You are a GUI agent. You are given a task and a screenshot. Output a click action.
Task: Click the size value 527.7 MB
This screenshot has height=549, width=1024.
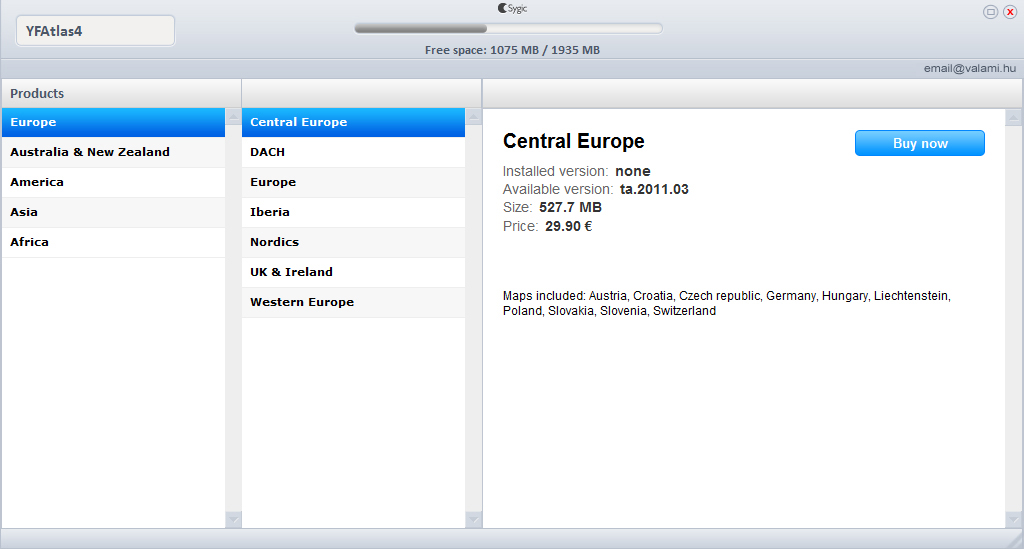(570, 208)
